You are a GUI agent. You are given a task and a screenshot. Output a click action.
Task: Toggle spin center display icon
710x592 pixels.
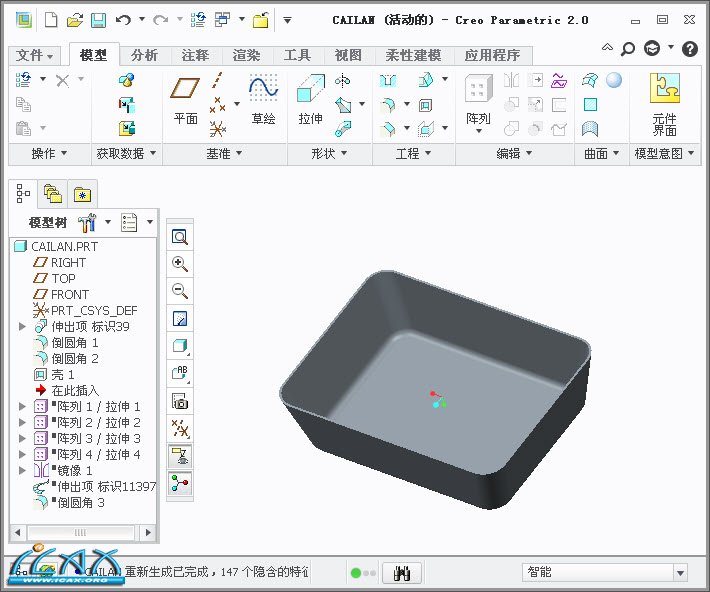(180, 484)
